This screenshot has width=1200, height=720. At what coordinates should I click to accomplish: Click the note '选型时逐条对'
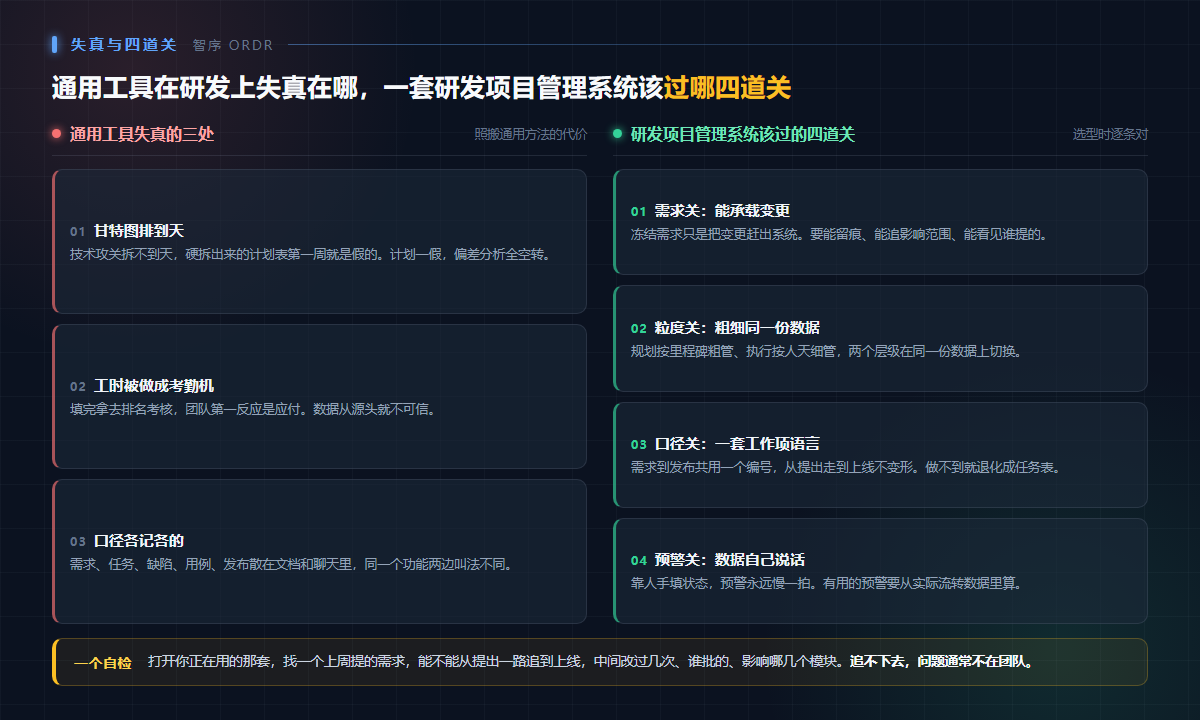[1110, 134]
